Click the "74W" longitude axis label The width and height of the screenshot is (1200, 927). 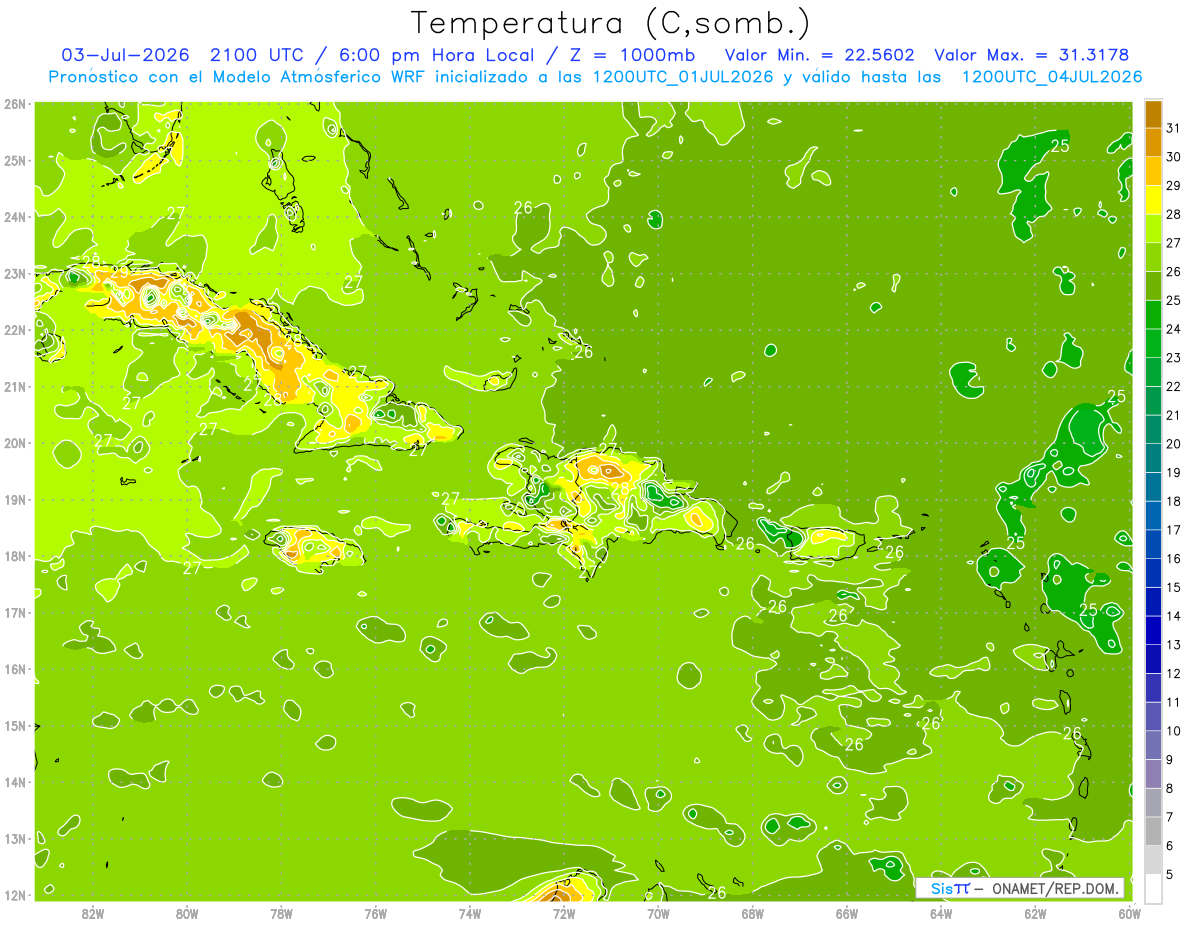click(x=469, y=913)
